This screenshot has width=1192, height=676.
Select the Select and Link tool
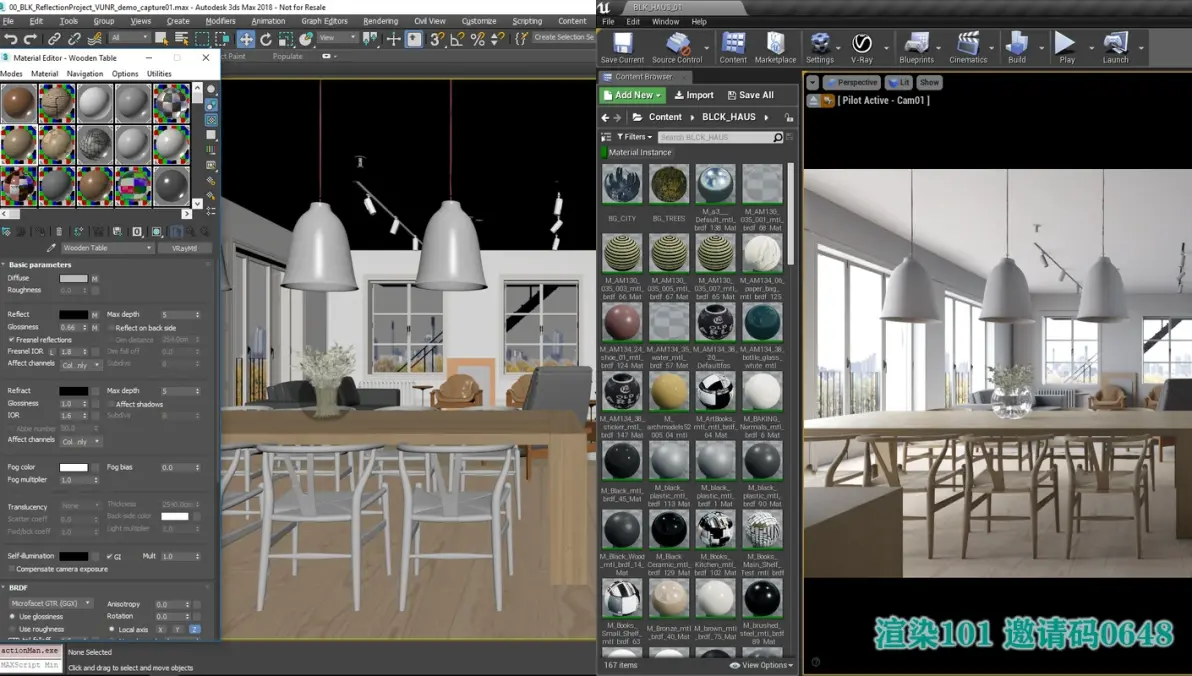click(x=55, y=38)
